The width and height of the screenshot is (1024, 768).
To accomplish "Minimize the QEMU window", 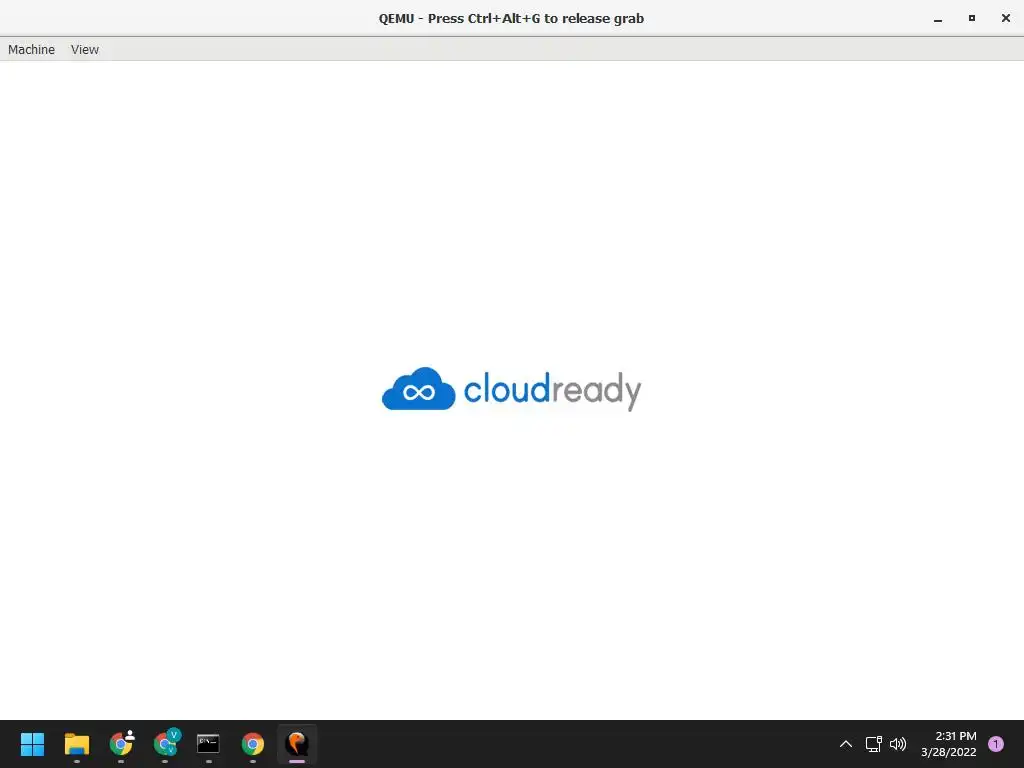I will click(938, 19).
